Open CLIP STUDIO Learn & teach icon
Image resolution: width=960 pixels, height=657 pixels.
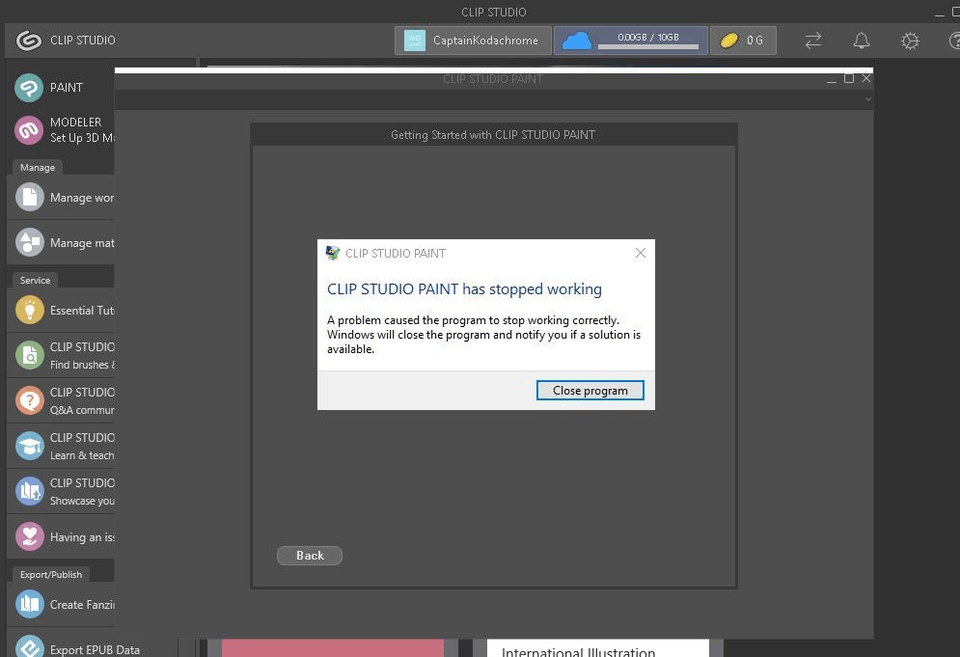tap(29, 446)
